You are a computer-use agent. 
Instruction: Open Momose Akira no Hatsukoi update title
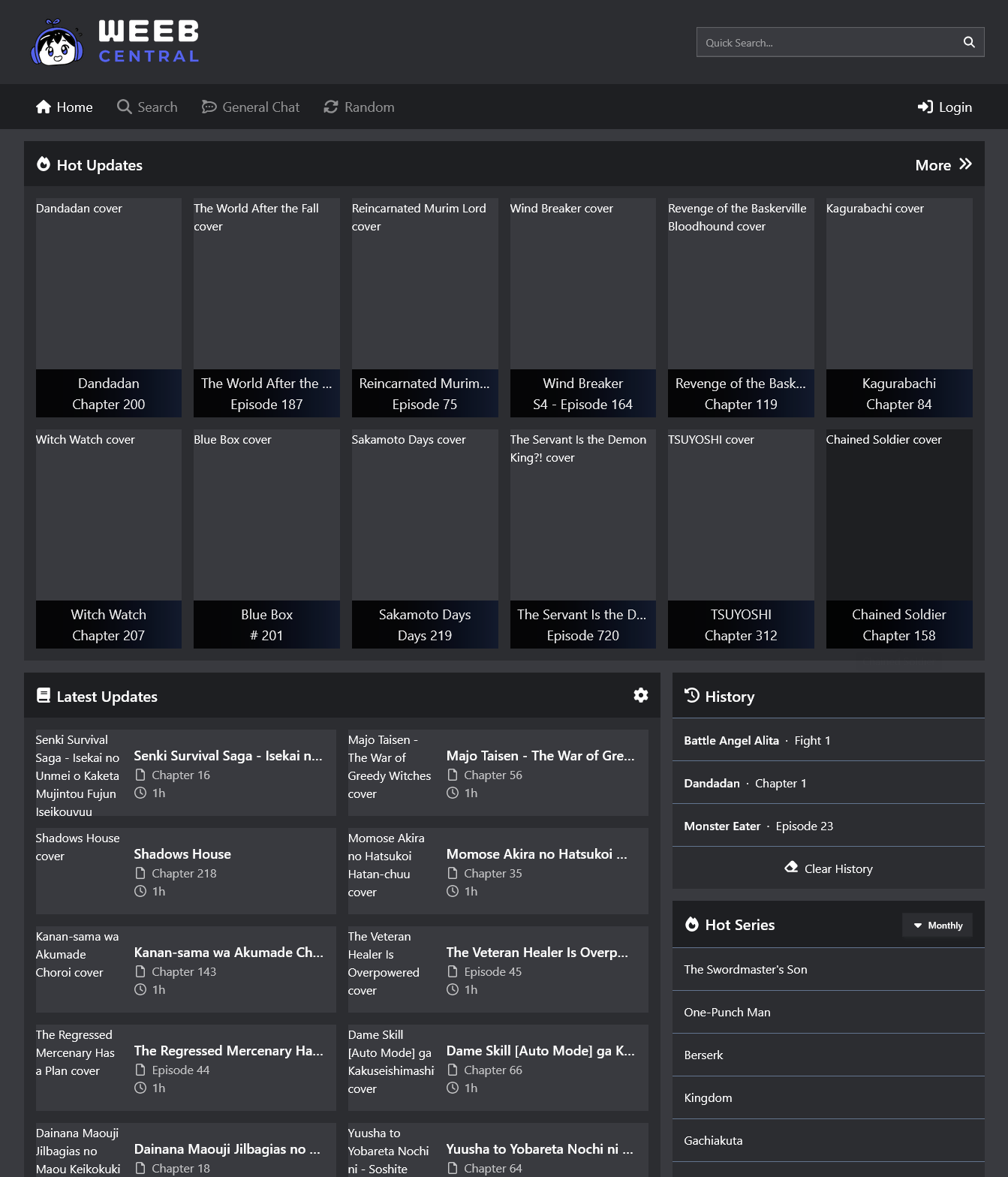pos(537,854)
